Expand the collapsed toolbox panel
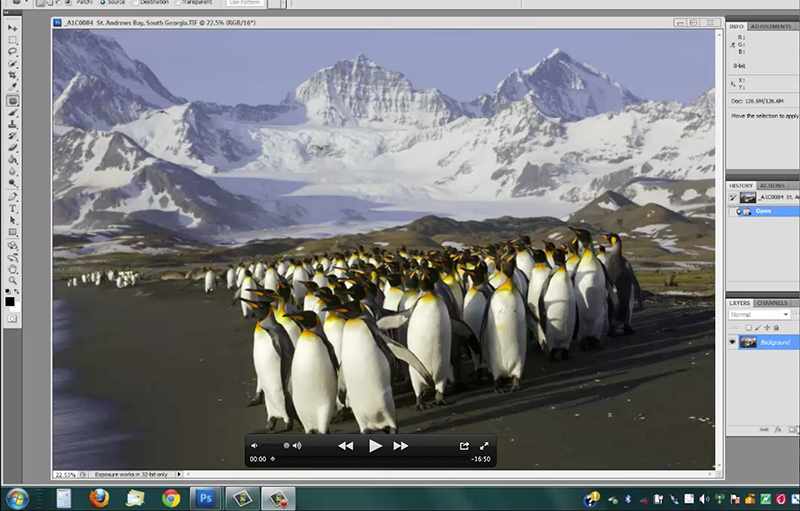The width and height of the screenshot is (800, 511). pos(6,13)
